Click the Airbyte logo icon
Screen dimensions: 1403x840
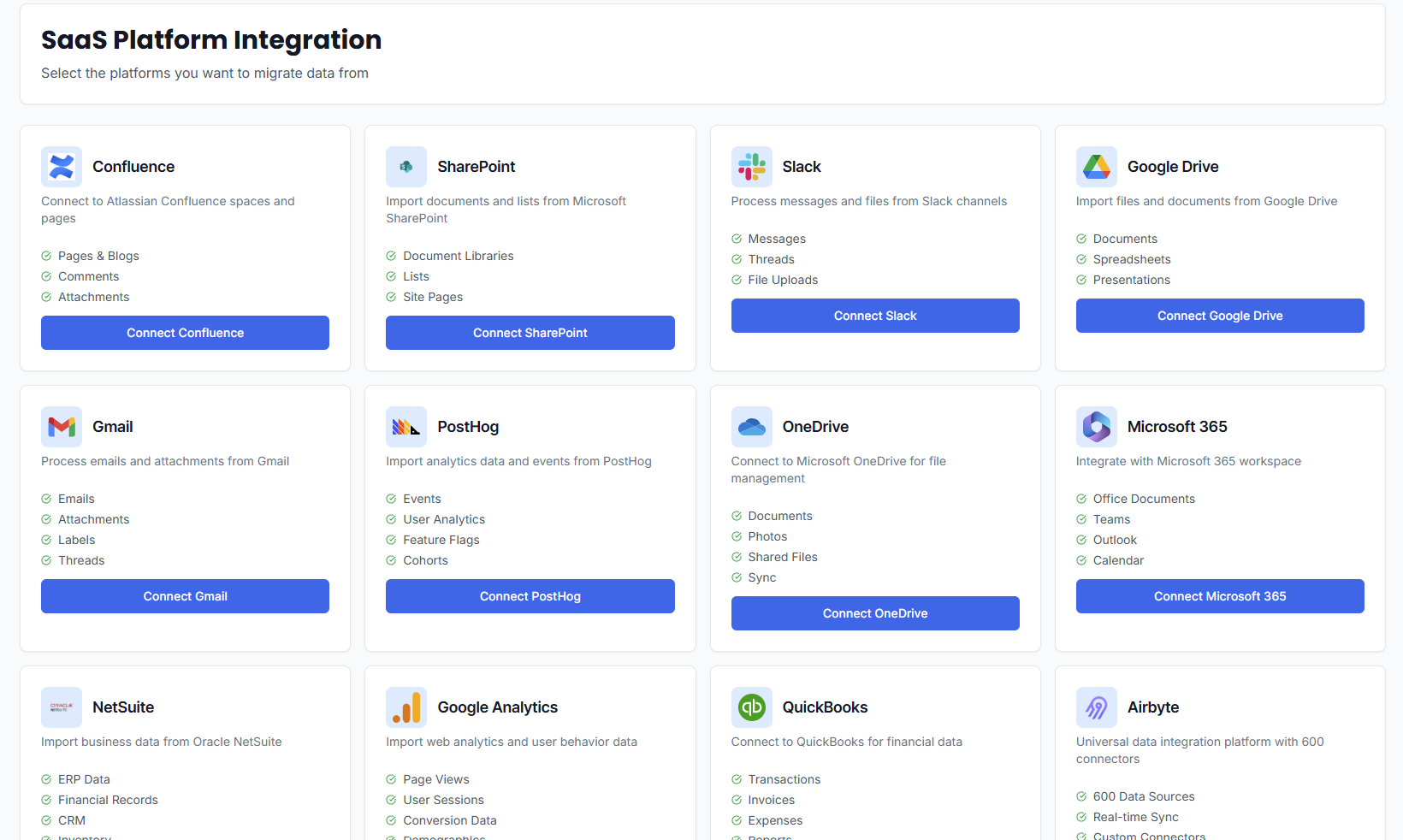point(1097,707)
